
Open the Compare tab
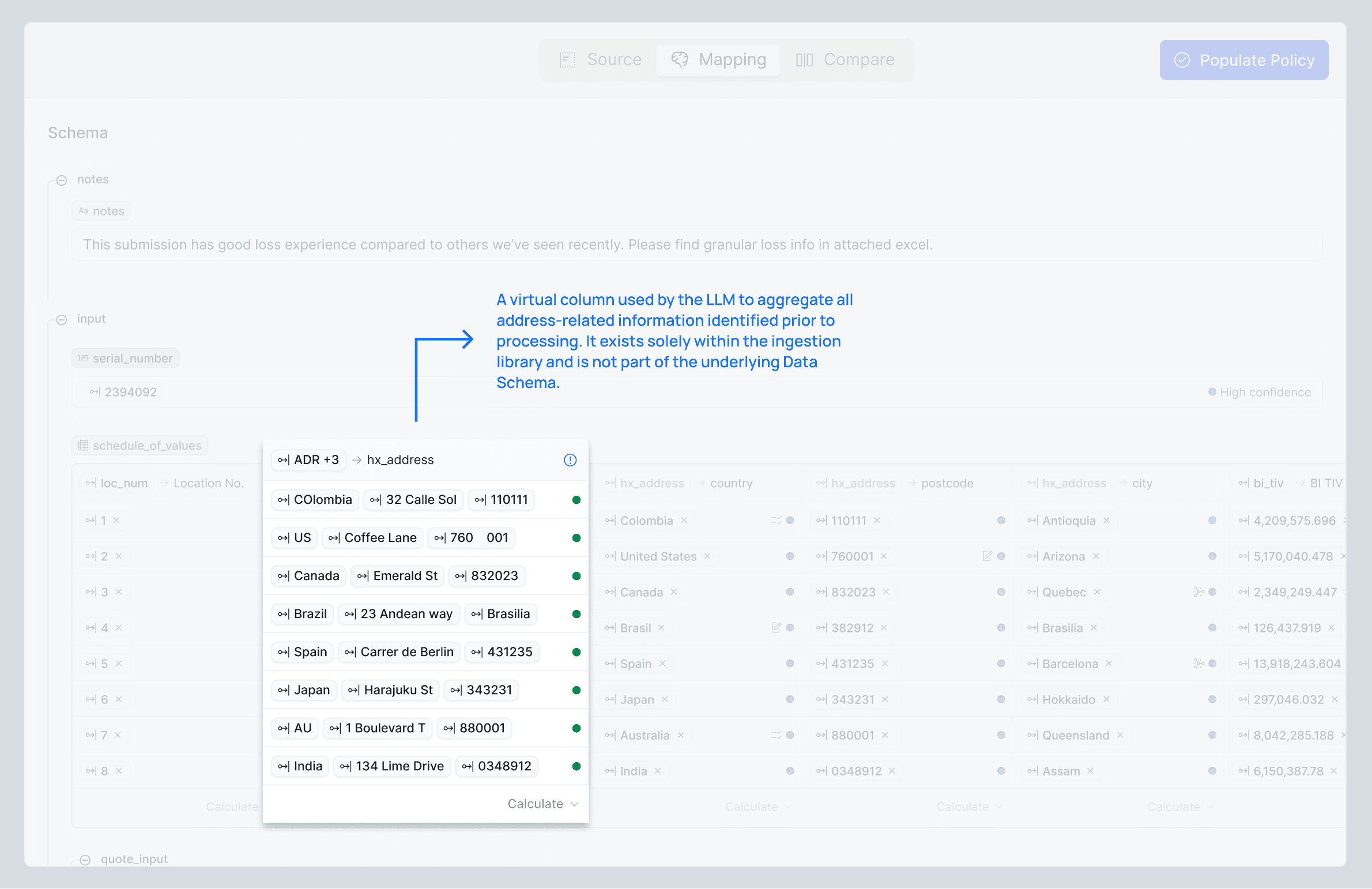[x=845, y=59]
